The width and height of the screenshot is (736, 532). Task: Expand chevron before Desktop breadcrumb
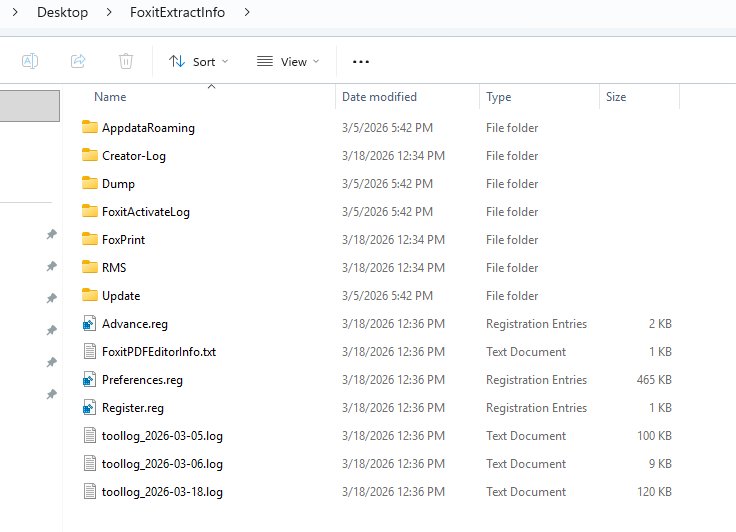15,12
